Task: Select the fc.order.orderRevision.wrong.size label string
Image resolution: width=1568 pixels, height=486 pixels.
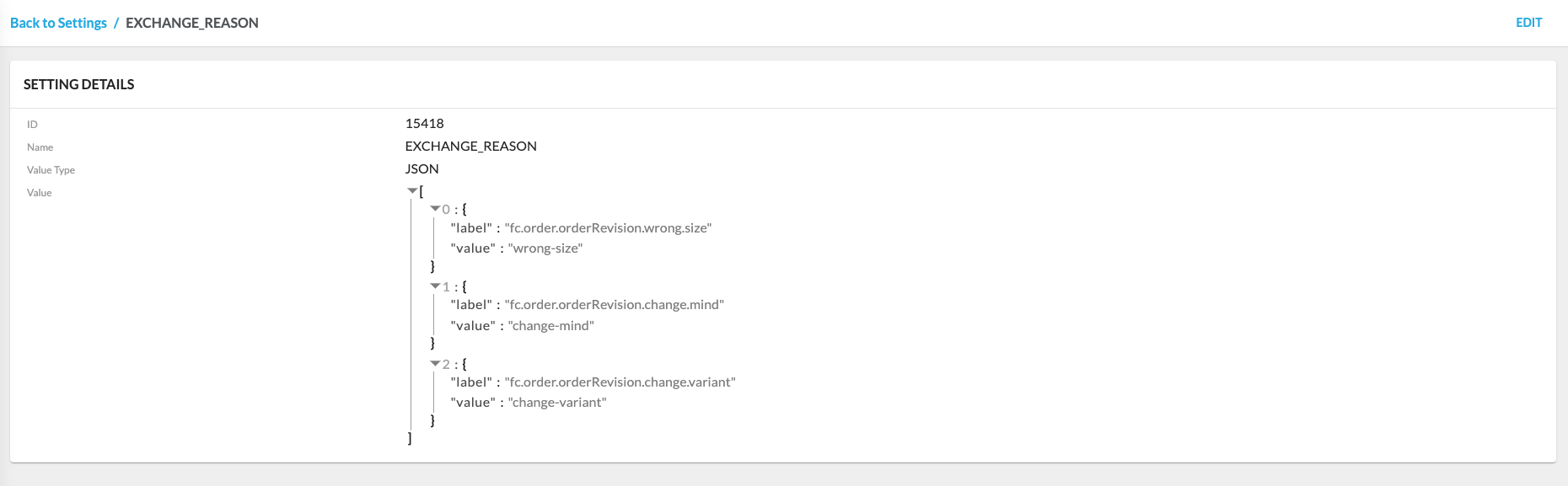Action: click(609, 227)
